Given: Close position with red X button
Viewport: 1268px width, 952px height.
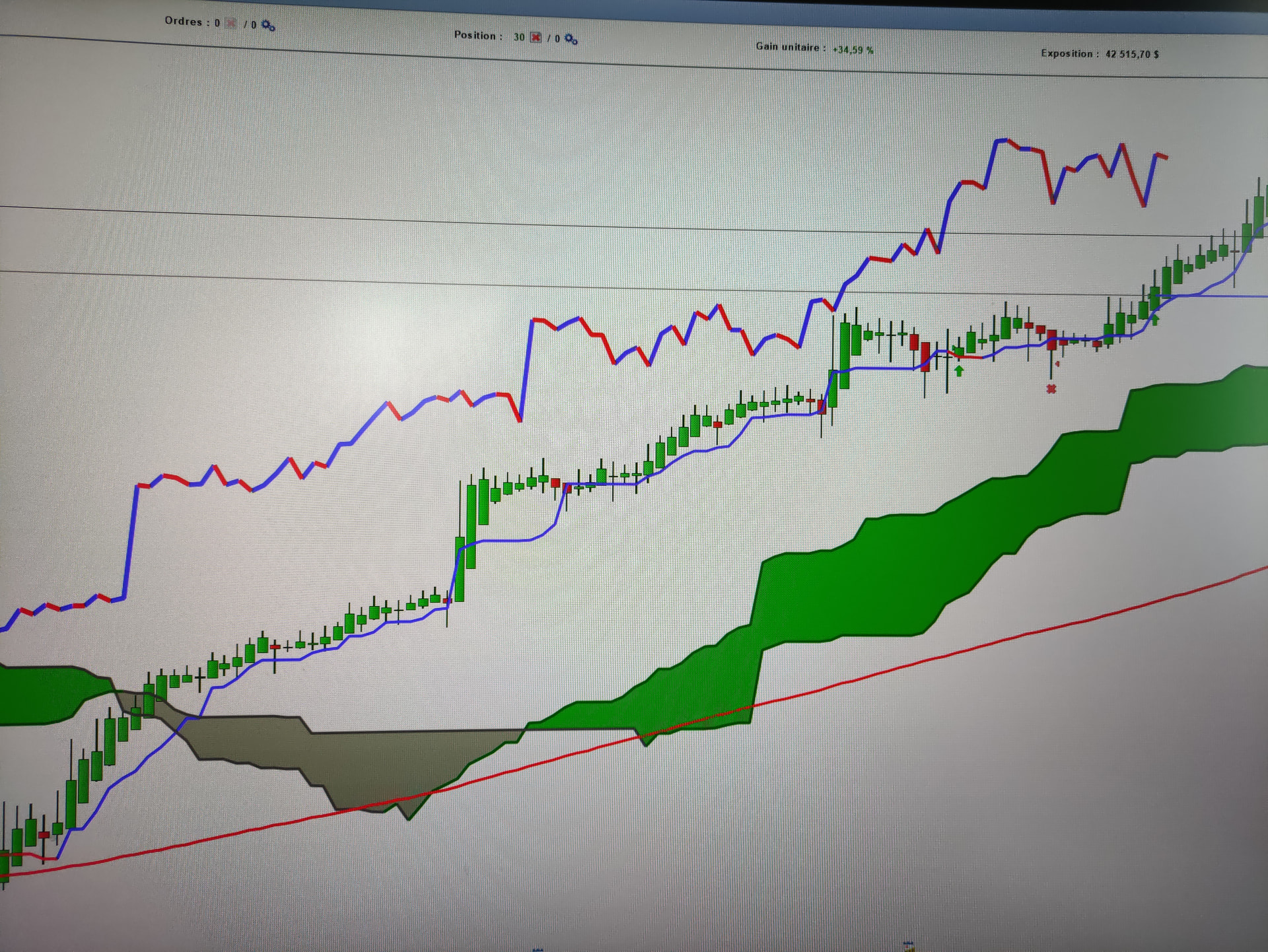Looking at the screenshot, I should click(536, 38).
